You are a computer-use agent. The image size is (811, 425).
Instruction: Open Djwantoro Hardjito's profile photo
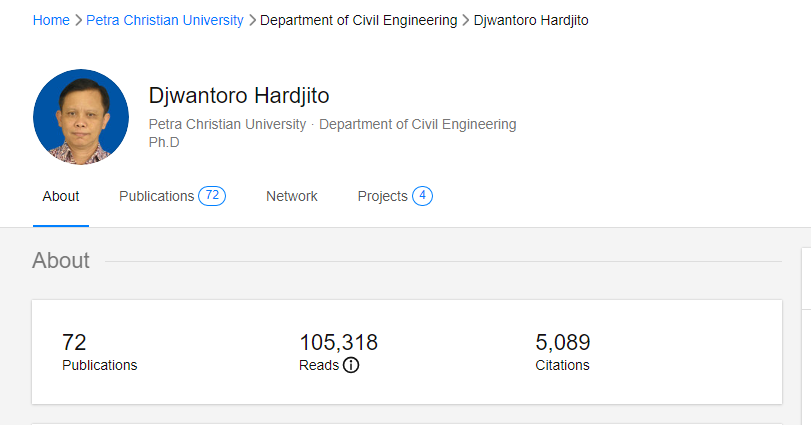[81, 117]
